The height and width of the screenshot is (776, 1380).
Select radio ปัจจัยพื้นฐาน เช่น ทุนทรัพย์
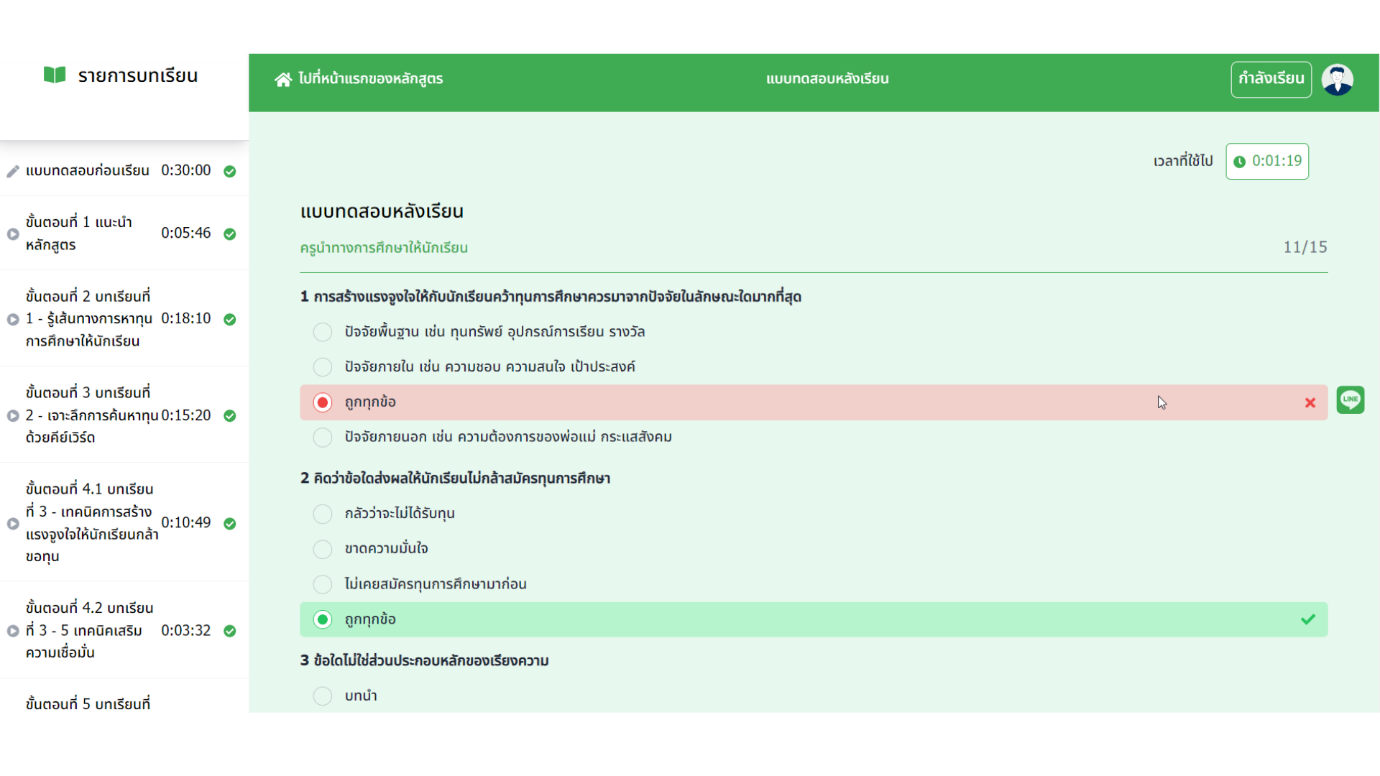[x=322, y=332]
